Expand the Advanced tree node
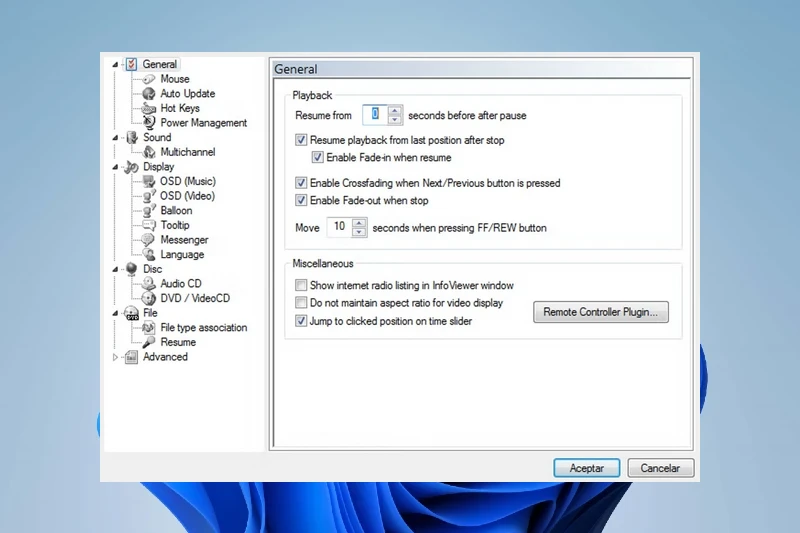800x533 pixels. [115, 357]
